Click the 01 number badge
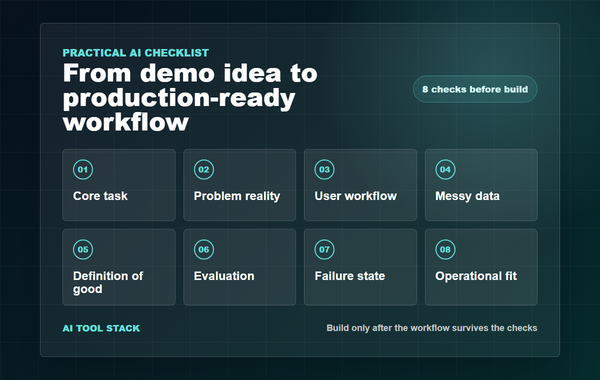 point(83,170)
